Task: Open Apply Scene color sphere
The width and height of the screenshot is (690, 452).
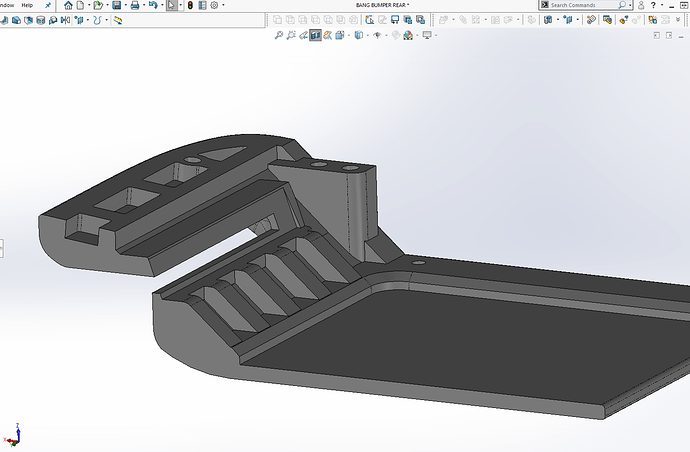Action: coord(408,35)
